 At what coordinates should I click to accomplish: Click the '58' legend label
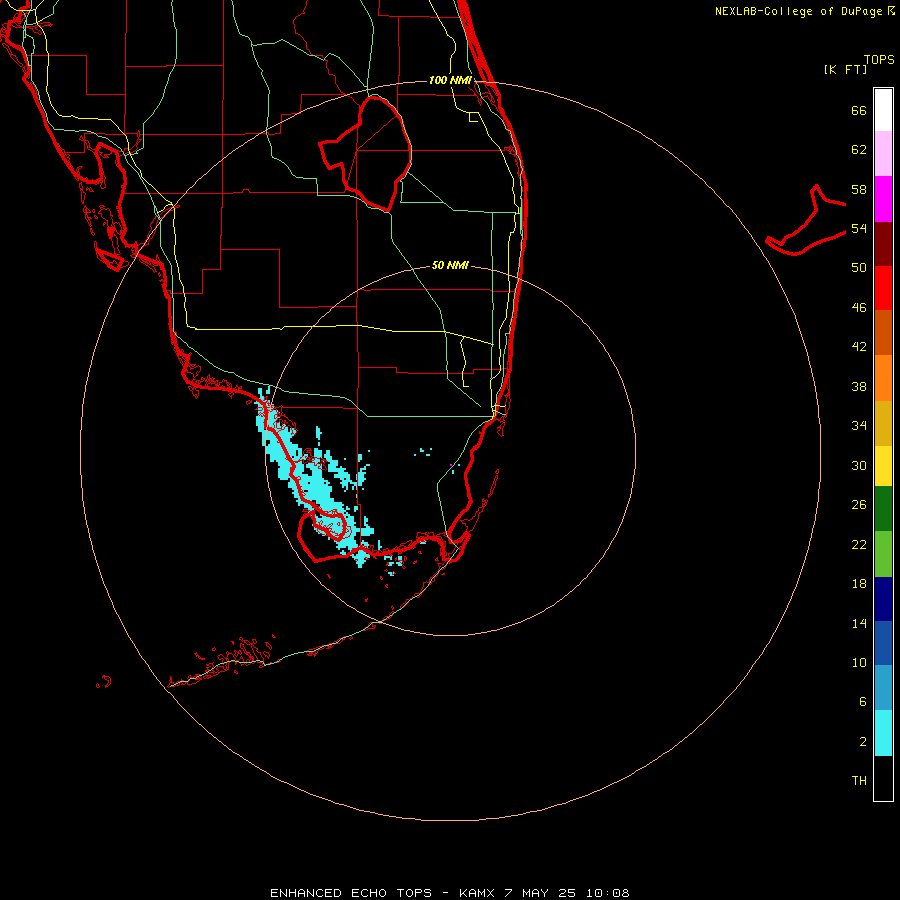859,189
